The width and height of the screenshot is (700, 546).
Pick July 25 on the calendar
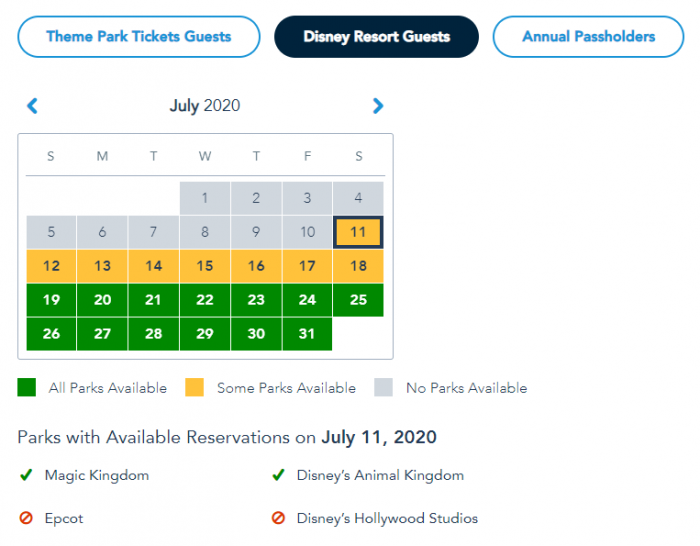click(x=358, y=300)
